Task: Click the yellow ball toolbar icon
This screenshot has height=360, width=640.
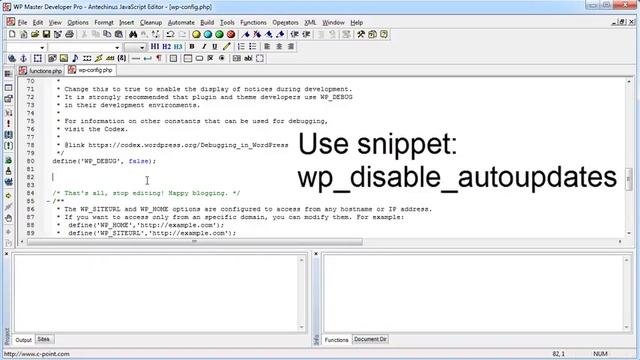Action: [x=196, y=34]
